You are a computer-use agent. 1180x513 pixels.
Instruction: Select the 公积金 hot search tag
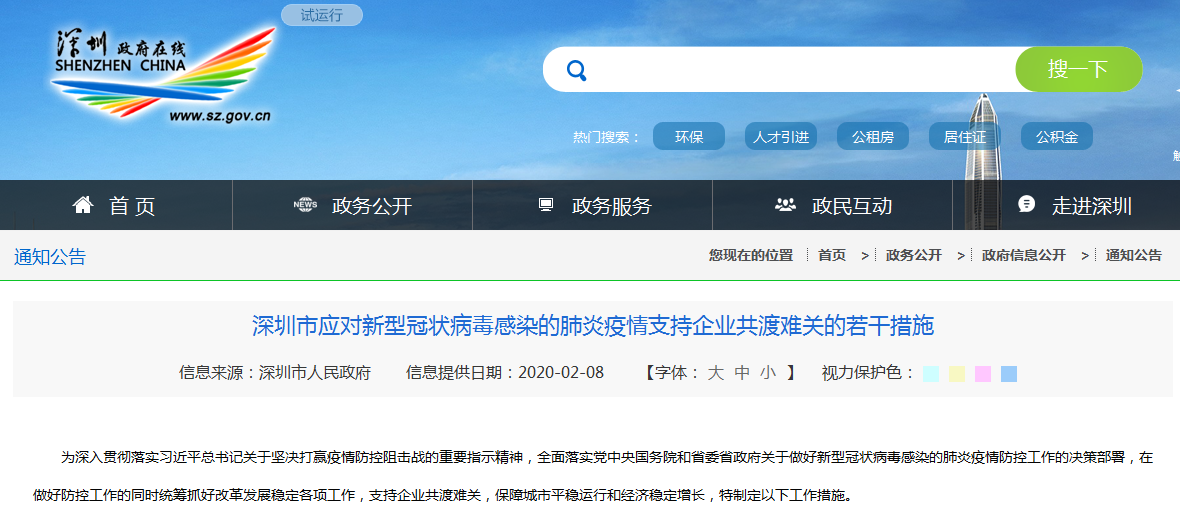click(1057, 137)
